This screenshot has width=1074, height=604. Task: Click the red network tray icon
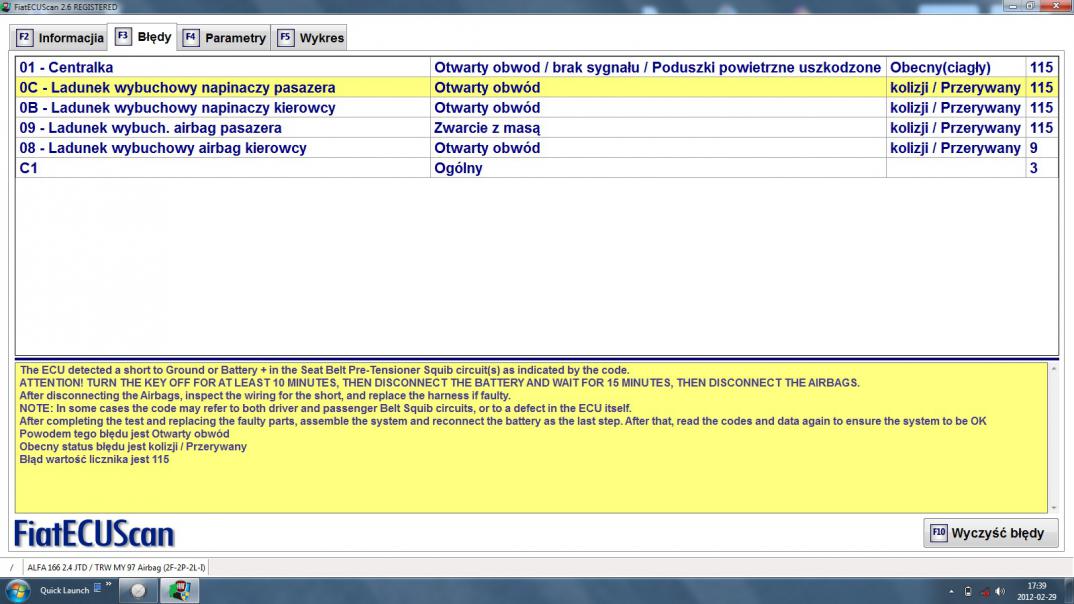click(x=984, y=592)
